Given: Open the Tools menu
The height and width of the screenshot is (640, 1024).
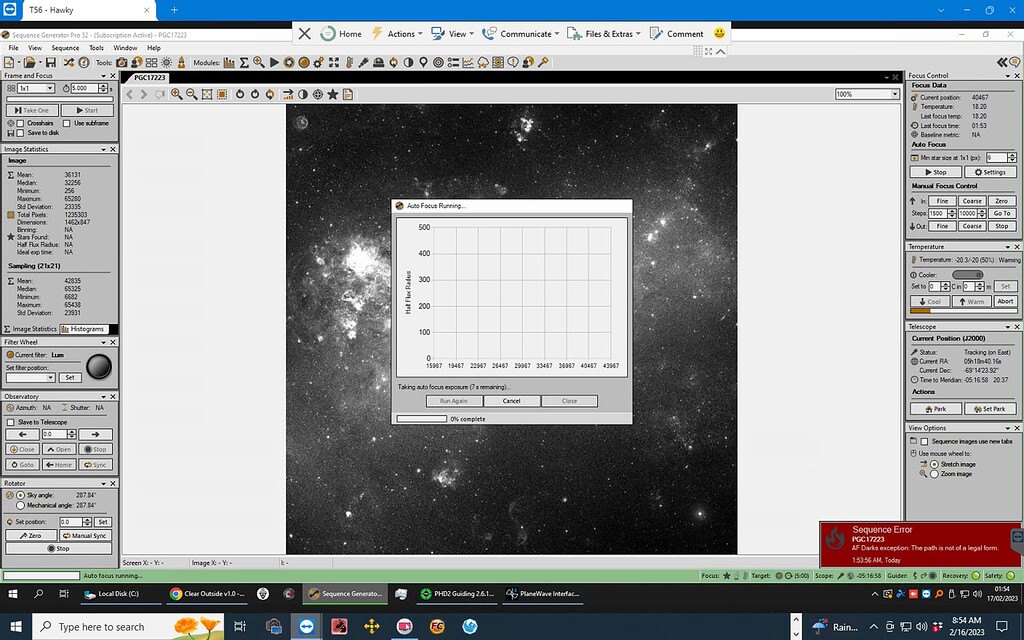Looking at the screenshot, I should [96, 48].
